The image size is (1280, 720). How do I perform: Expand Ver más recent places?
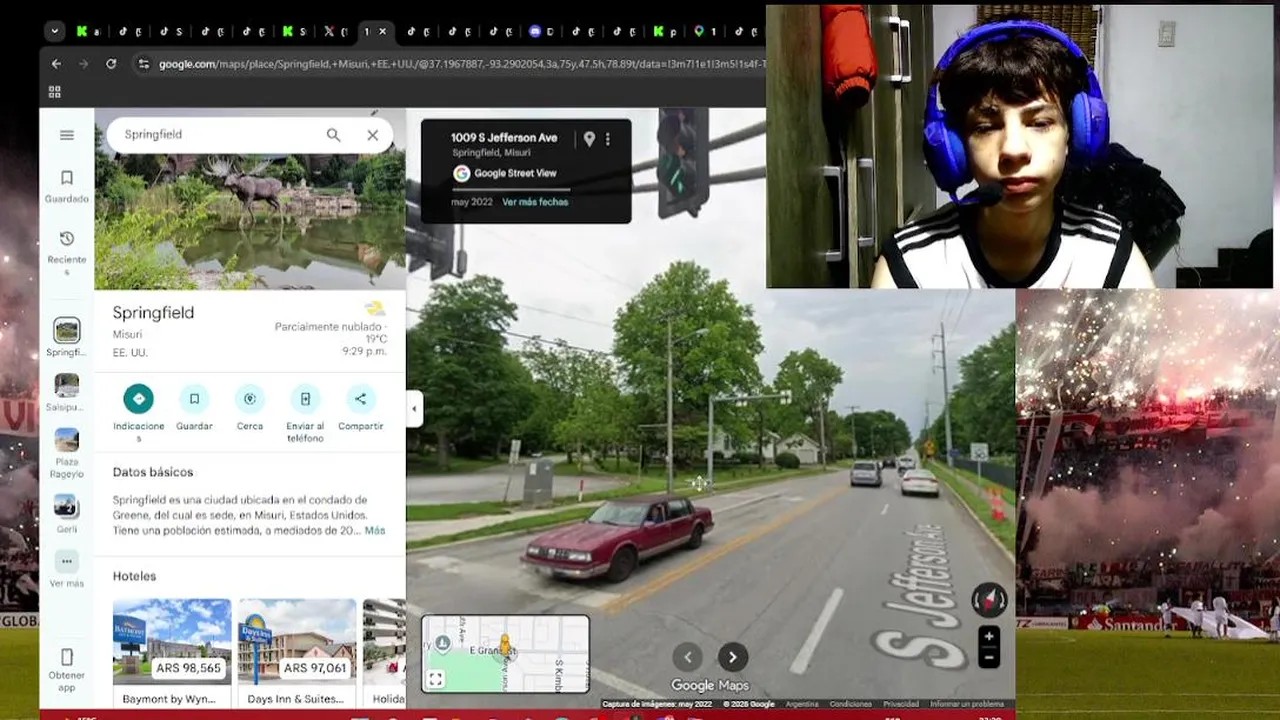click(67, 569)
